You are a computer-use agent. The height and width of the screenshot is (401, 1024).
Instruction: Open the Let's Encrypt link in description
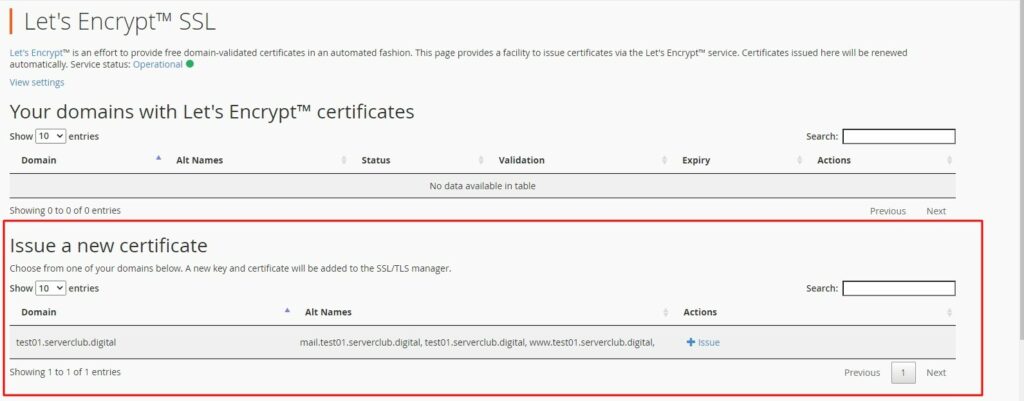coord(35,53)
